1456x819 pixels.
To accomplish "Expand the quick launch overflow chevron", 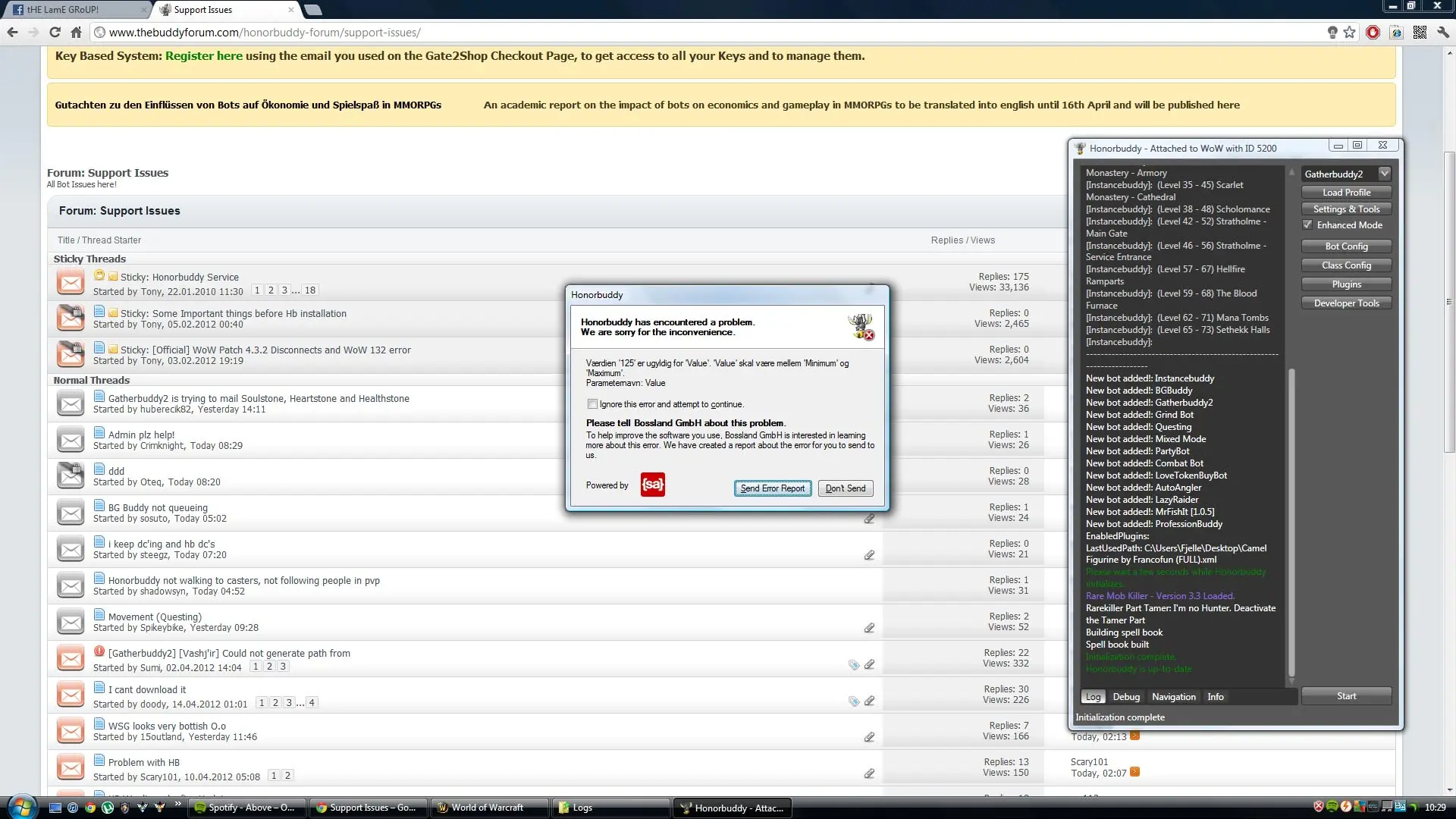I will (x=178, y=804).
